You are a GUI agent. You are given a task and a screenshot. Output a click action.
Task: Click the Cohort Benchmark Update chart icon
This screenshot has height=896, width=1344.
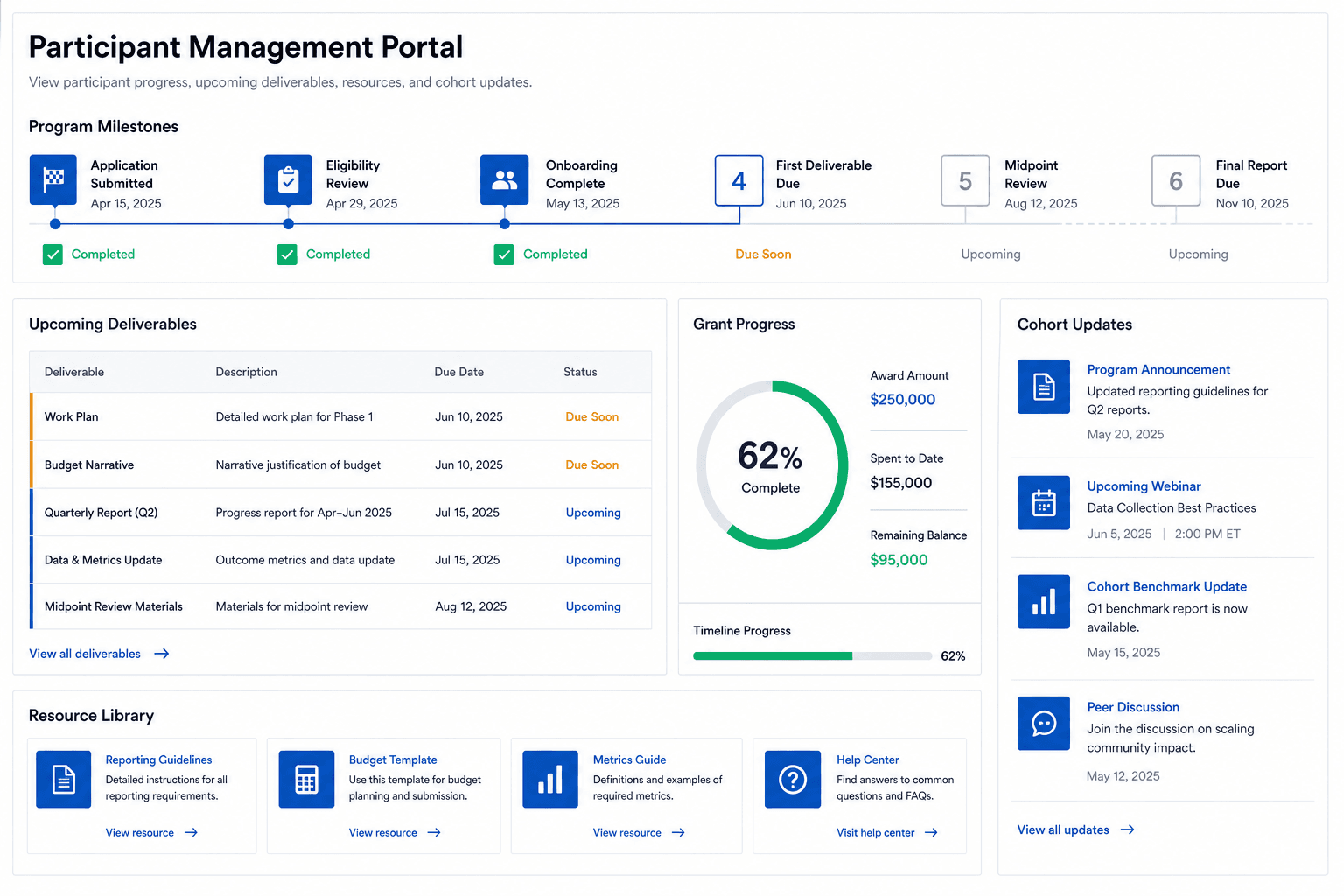(x=1044, y=602)
